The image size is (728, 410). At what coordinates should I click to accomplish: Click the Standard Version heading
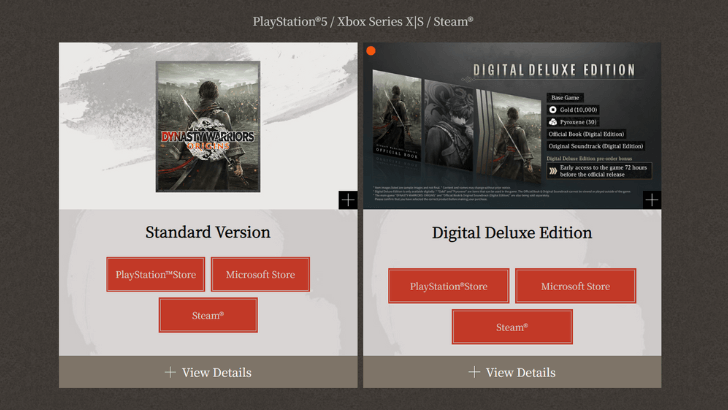(x=208, y=232)
